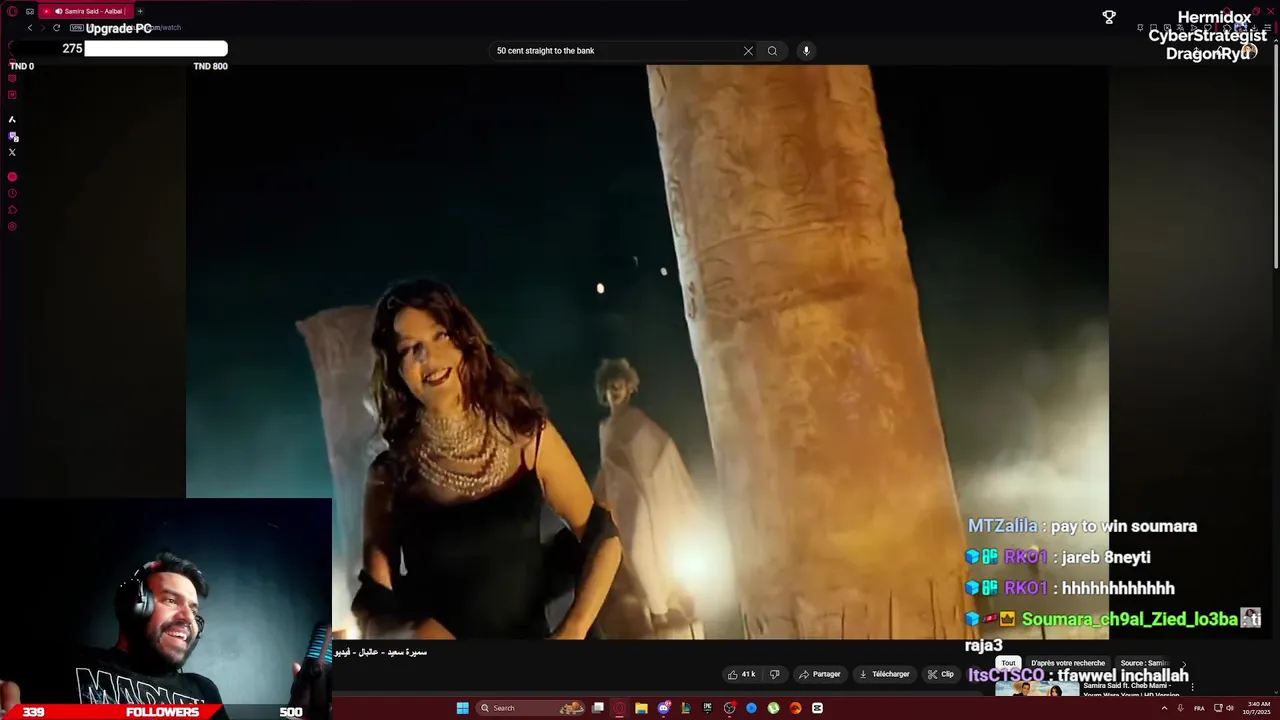Click the Arabic video title text

(x=381, y=652)
